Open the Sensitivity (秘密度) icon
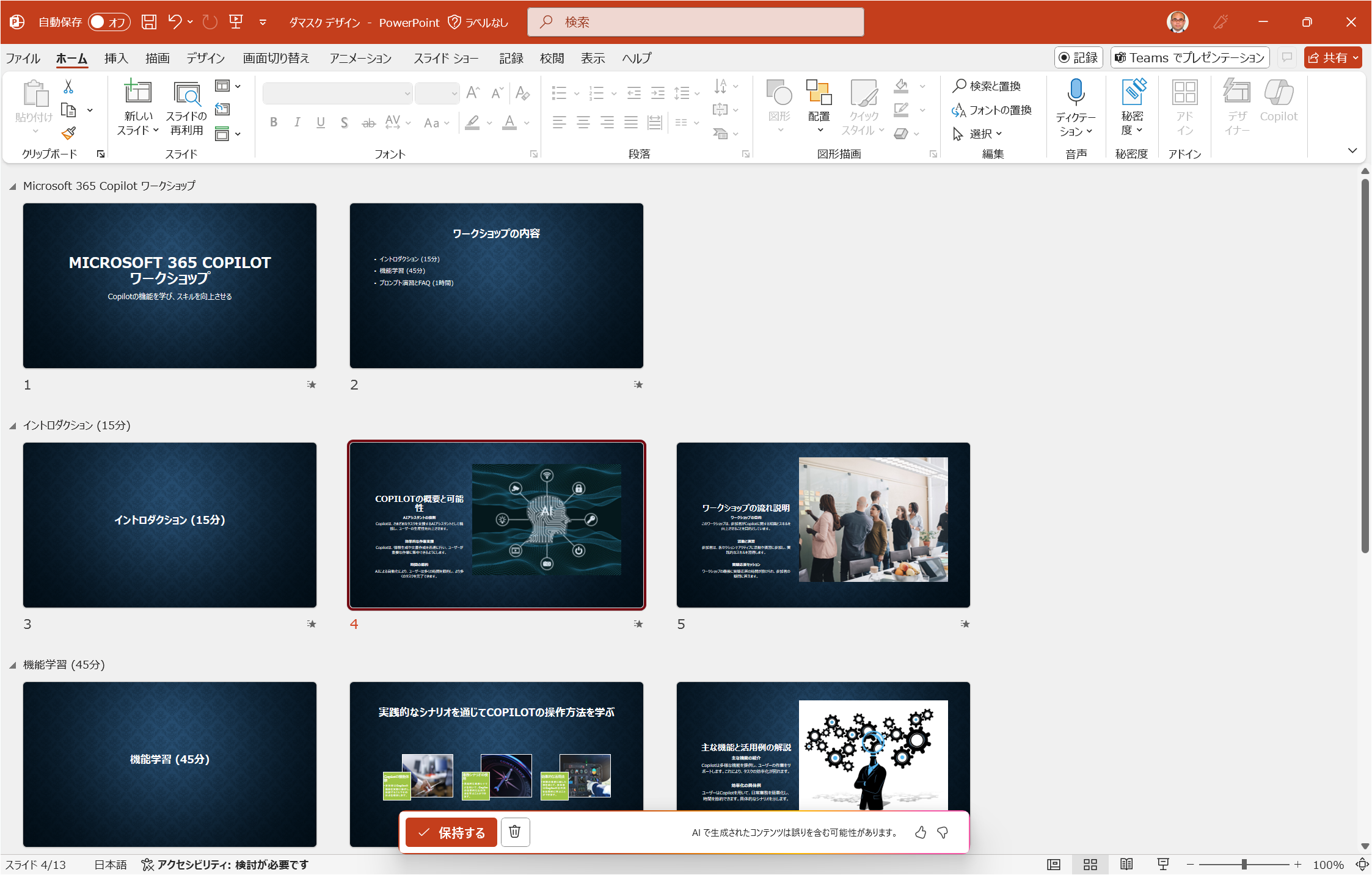This screenshot has height=875, width=1372. [x=1132, y=92]
